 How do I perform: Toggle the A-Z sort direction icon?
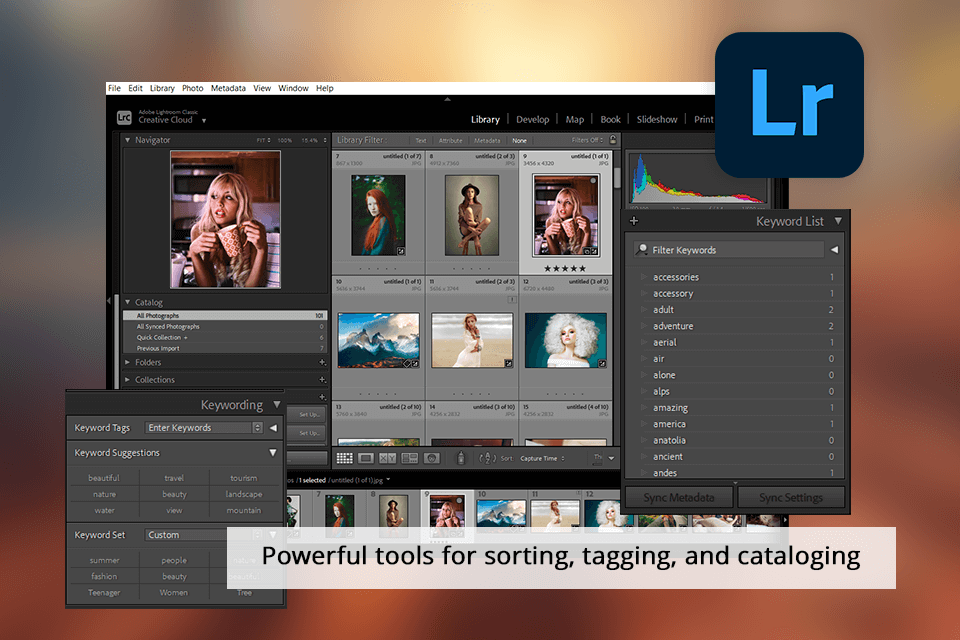487,458
